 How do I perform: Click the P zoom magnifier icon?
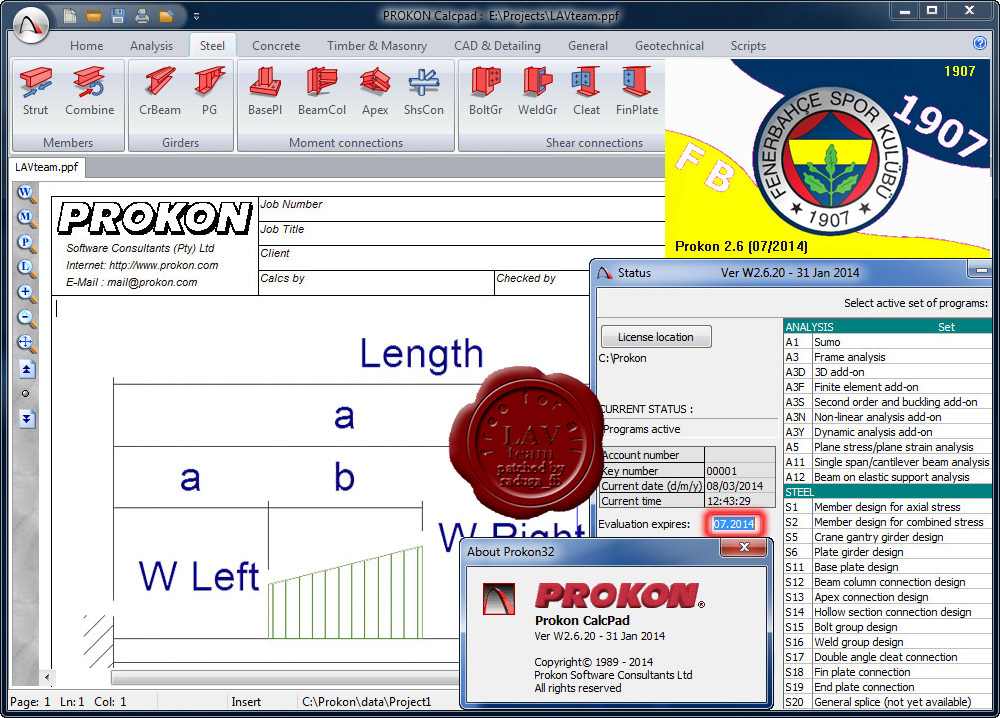click(x=26, y=243)
